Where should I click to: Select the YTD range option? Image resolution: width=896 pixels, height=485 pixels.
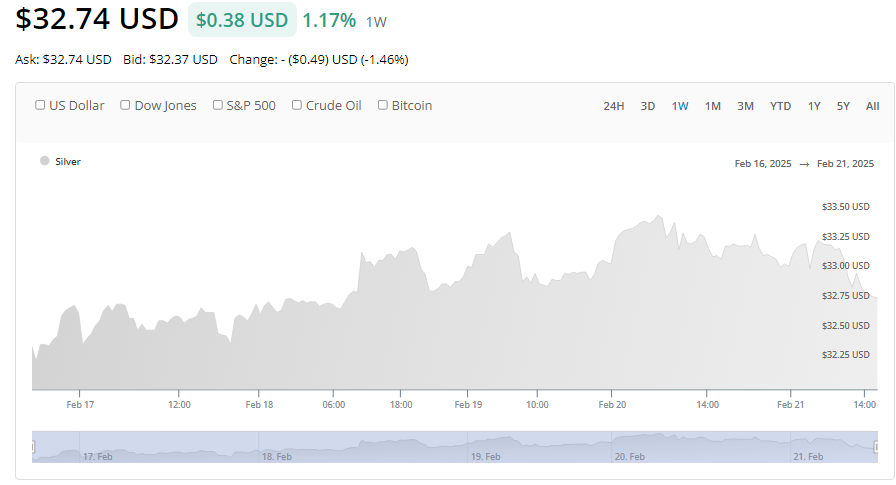(x=781, y=106)
